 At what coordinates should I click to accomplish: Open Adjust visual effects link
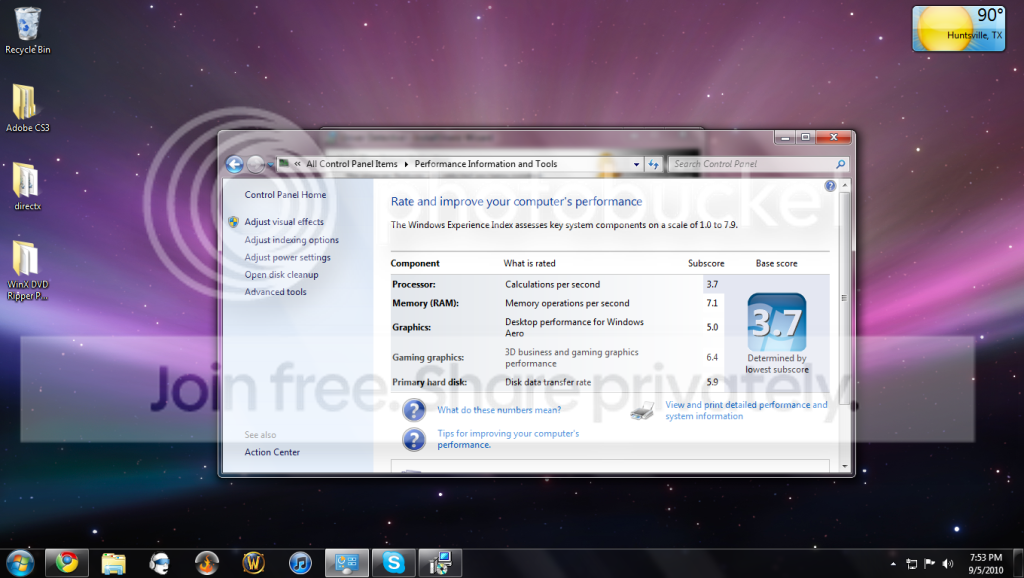pos(284,222)
